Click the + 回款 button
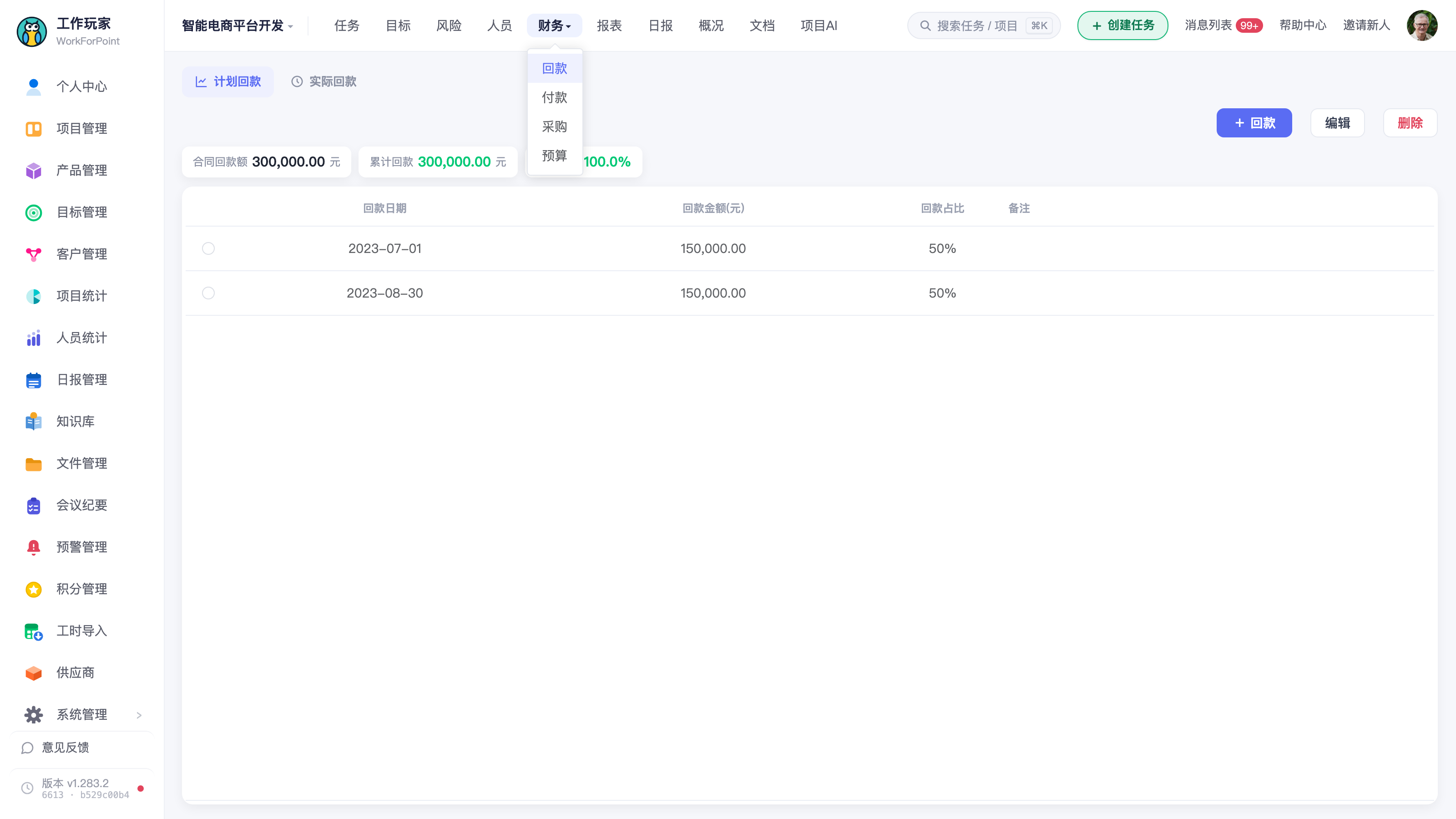Screen dimensions: 1456x819 tap(1254, 123)
